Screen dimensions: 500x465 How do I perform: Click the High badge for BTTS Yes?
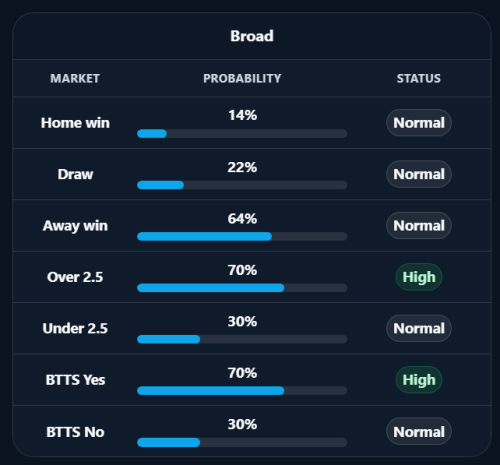pos(419,380)
